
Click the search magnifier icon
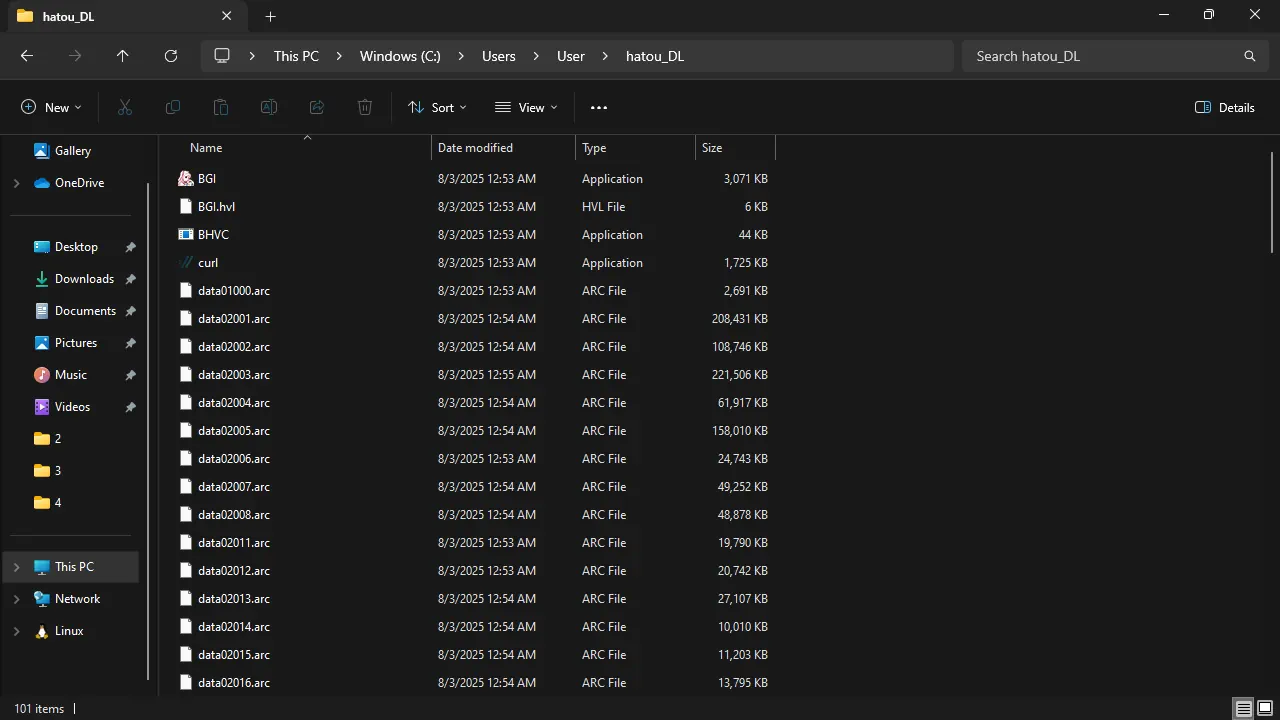click(x=1250, y=56)
